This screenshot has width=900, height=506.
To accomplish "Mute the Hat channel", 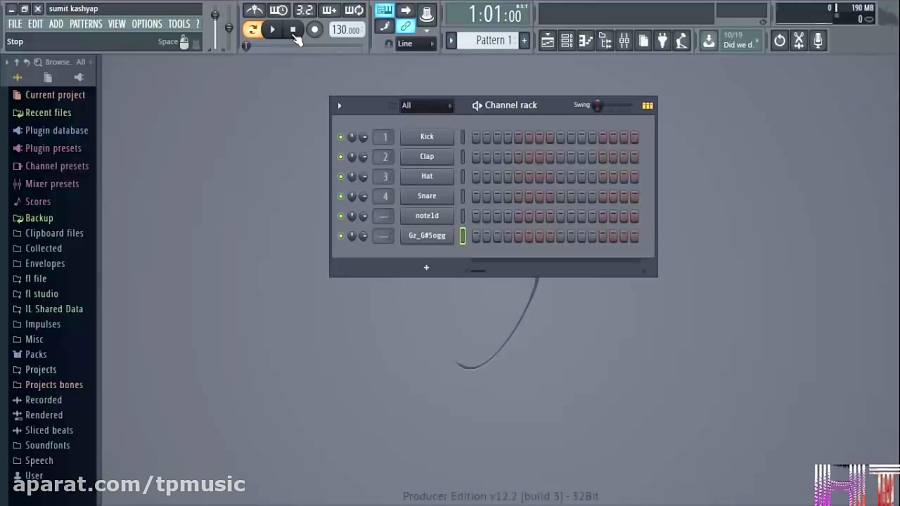I will click(340, 177).
